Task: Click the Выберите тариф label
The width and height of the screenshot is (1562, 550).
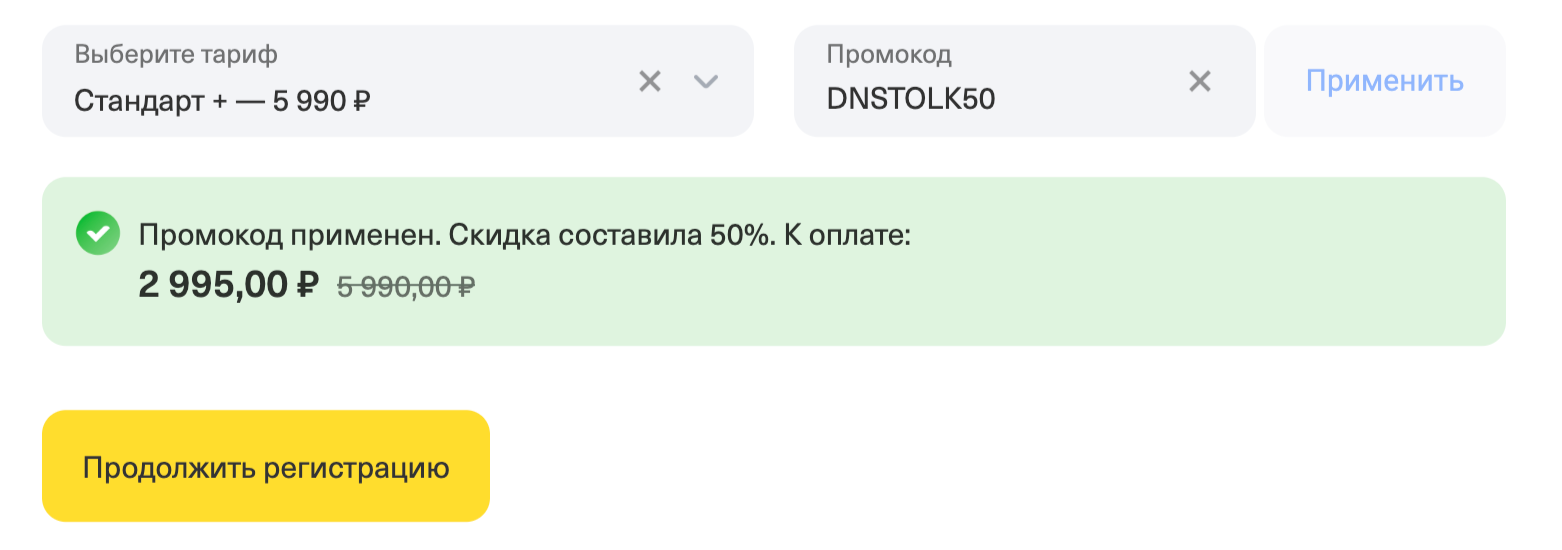Action: 176,54
